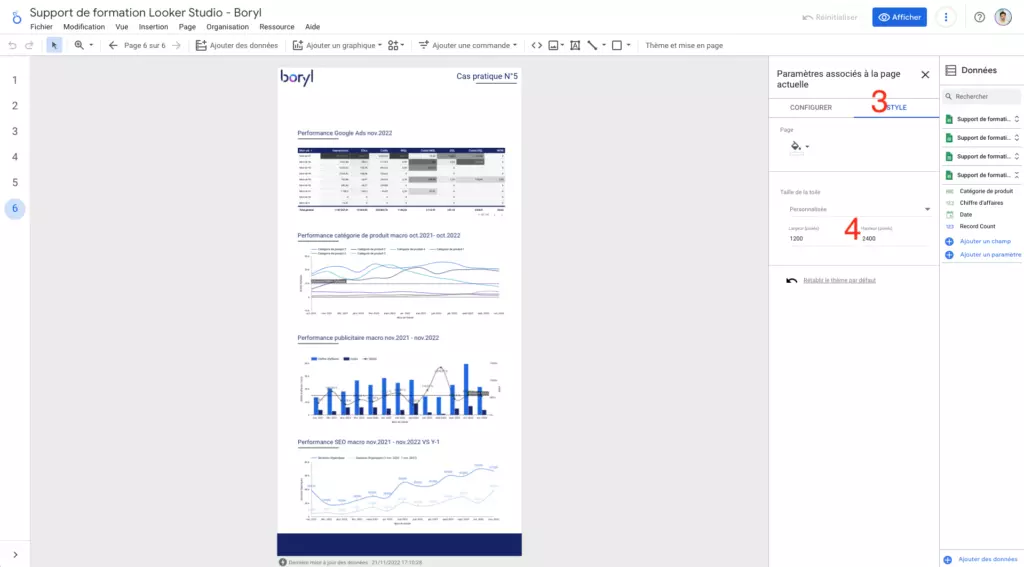Click the Hauteur field showing 2400
The width and height of the screenshot is (1024, 567).
pyautogui.click(x=893, y=238)
